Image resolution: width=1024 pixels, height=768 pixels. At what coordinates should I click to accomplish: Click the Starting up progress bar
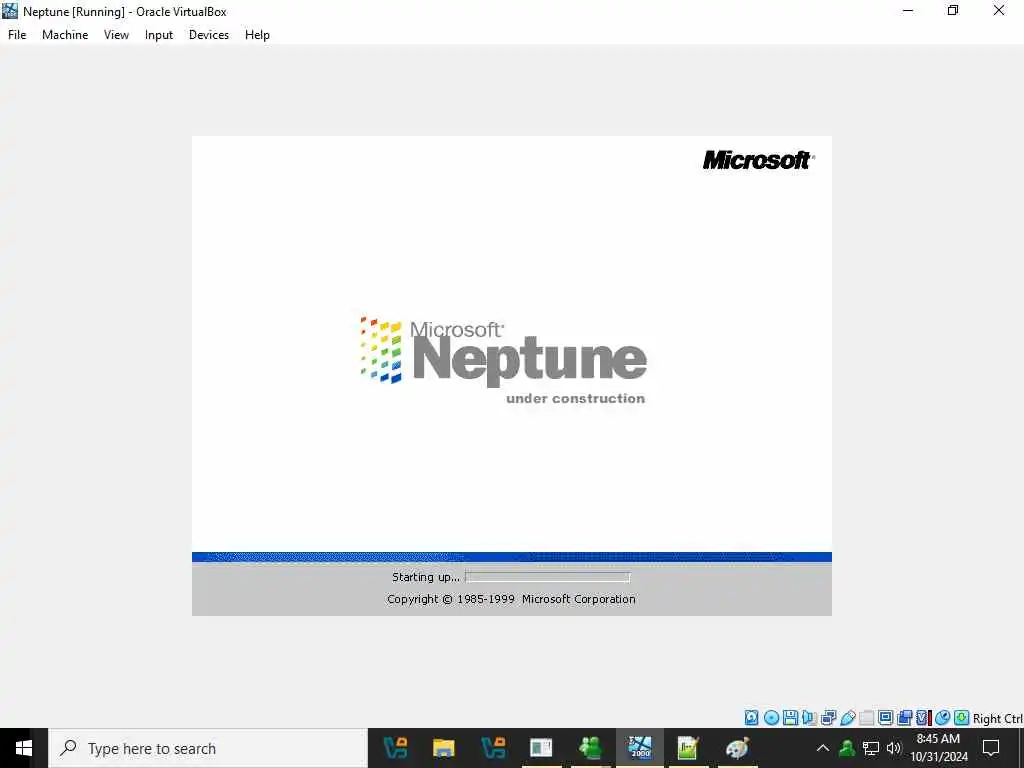tap(547, 577)
